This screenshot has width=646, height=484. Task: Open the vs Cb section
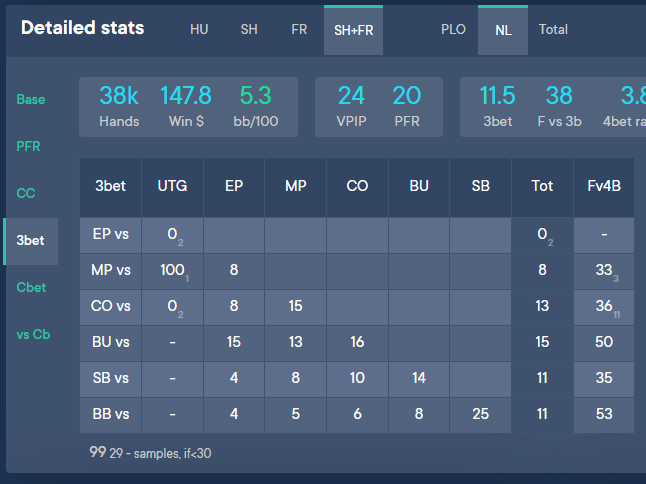[x=33, y=334]
